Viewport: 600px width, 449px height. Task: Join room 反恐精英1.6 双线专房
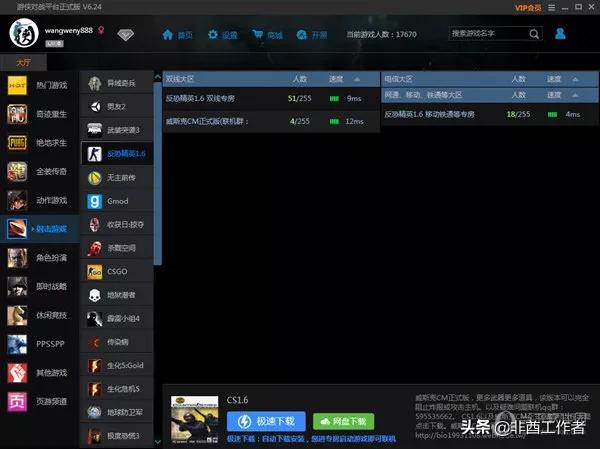(271, 98)
